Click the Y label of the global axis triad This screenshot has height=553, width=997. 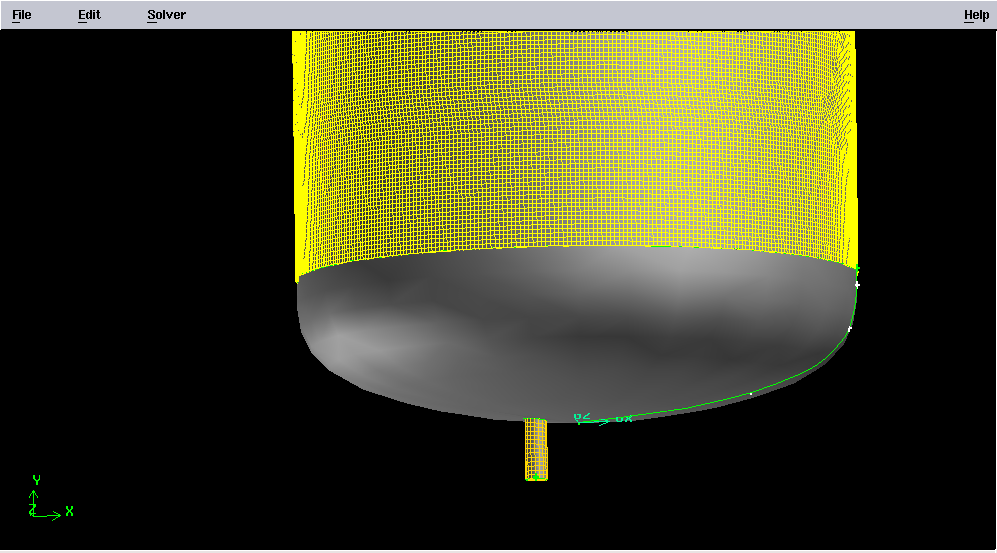[x=36, y=480]
